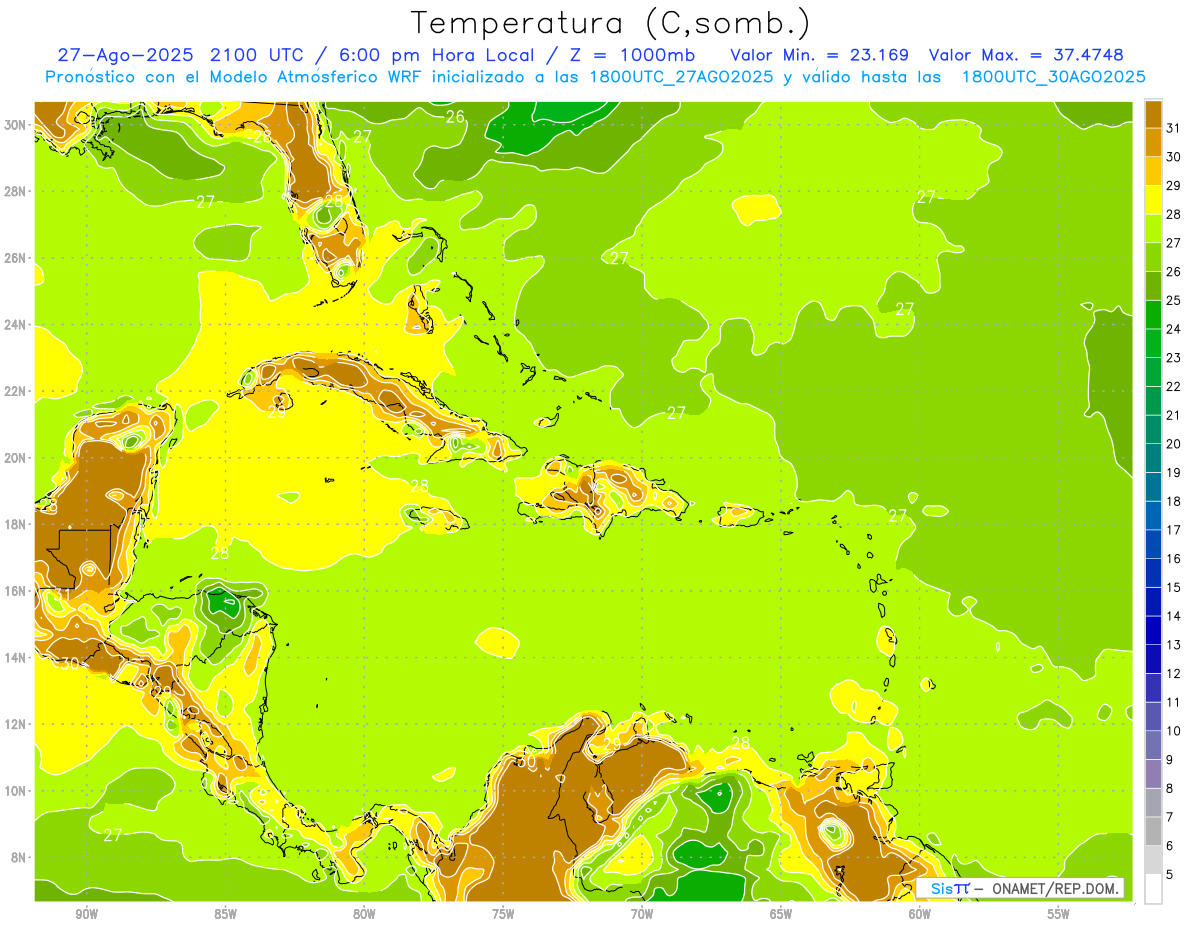This screenshot has width=1200, height=927.
Task: Click the initialization time "1800UTC_27AGO2025"
Action: click(682, 77)
